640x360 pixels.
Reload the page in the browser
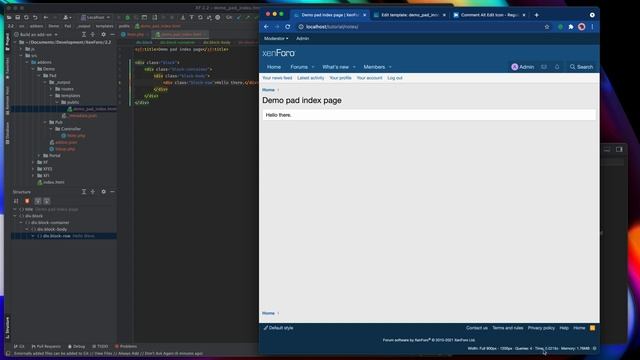pyautogui.click(x=288, y=27)
